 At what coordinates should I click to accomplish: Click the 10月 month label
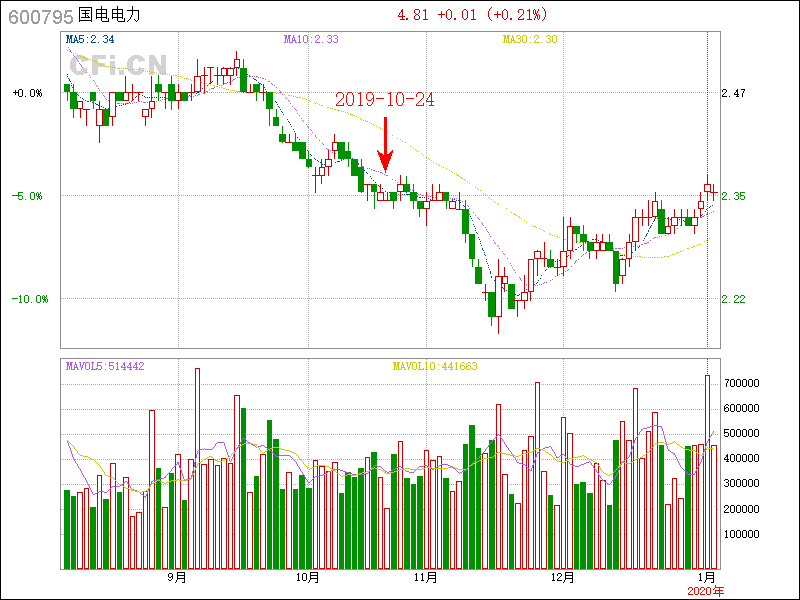tap(308, 578)
